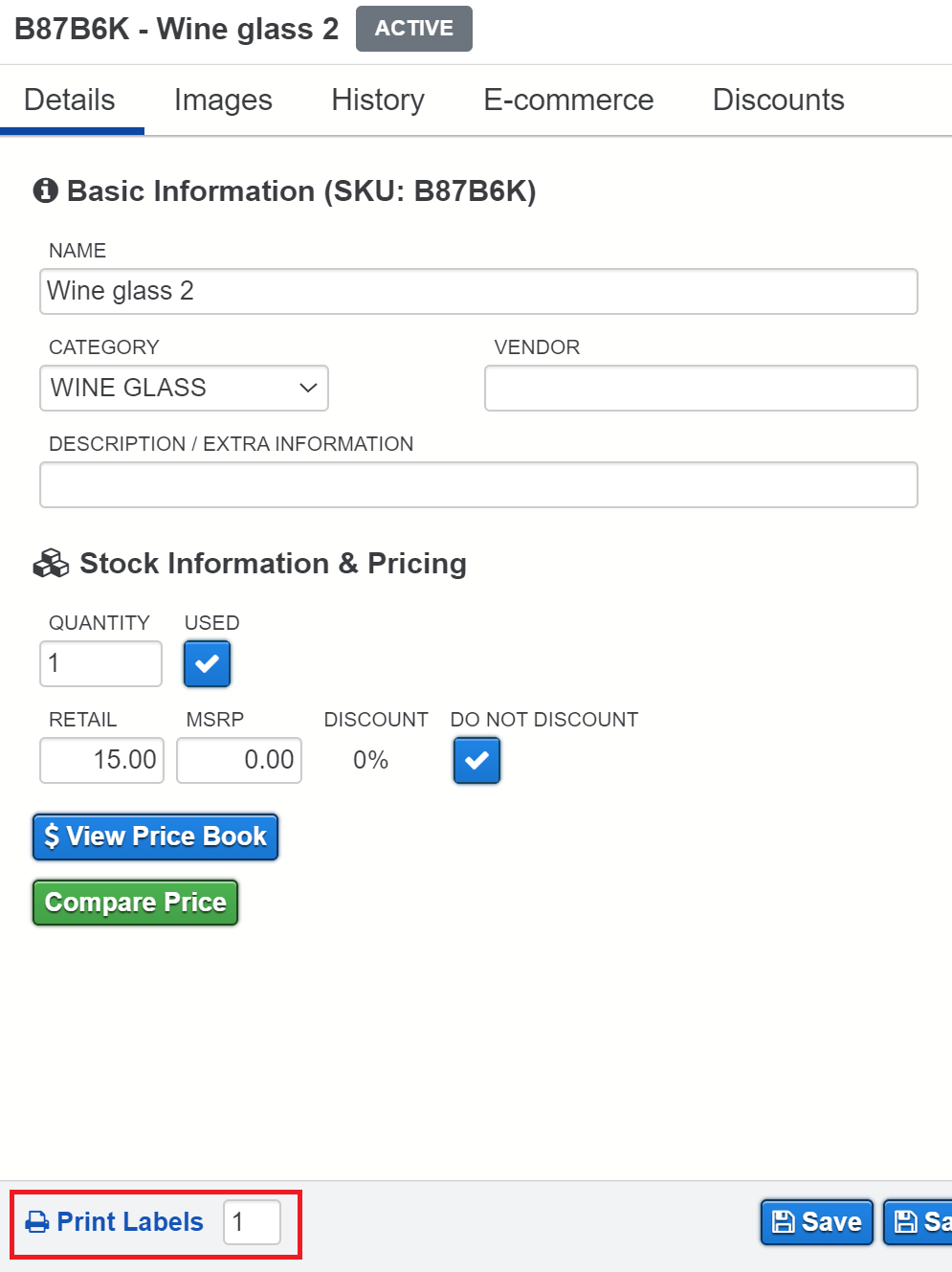Select the Retail price field
The width and height of the screenshot is (952, 1272).
coord(101,760)
